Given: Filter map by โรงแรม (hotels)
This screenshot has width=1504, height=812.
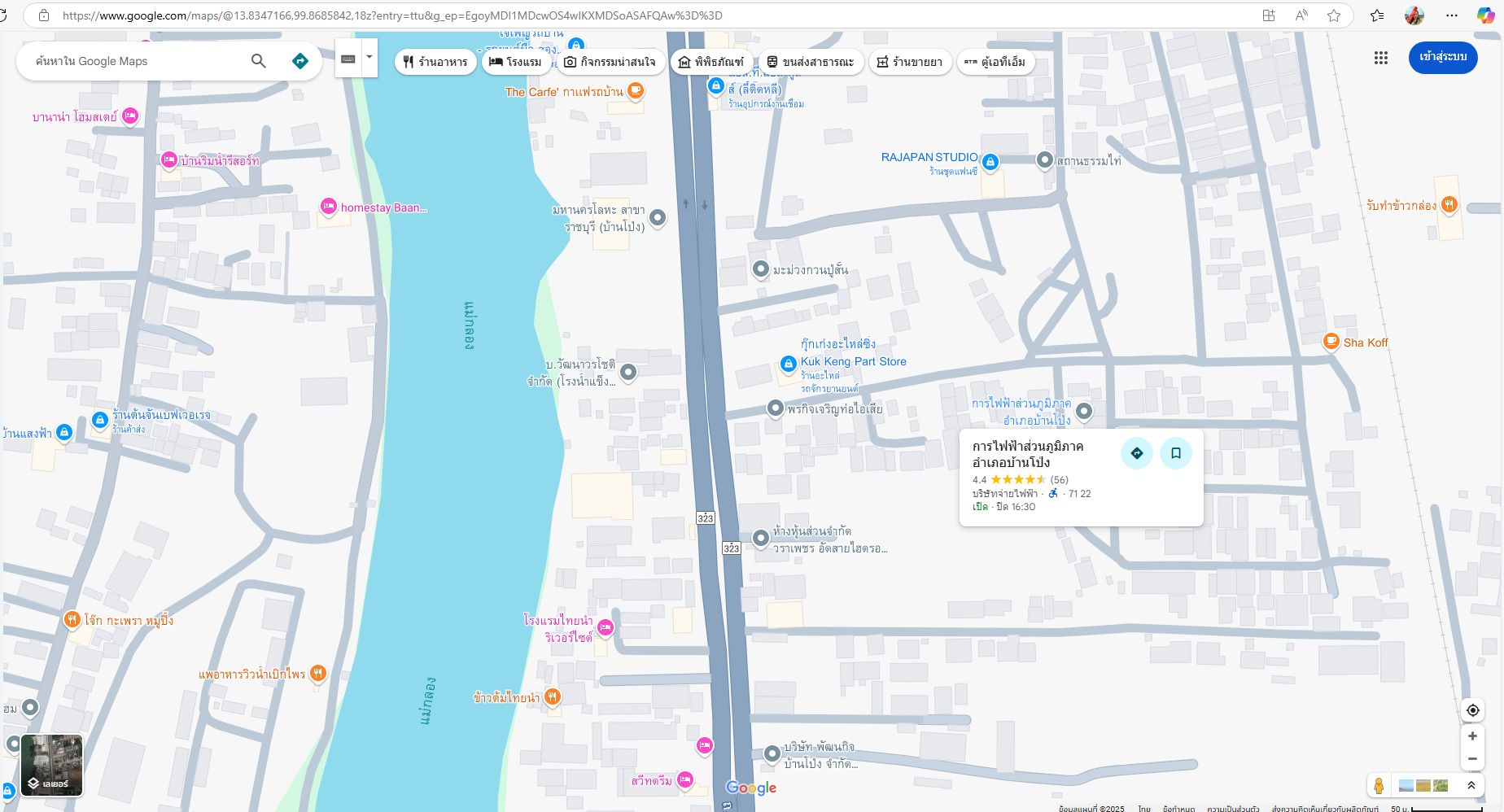Looking at the screenshot, I should coord(516,62).
